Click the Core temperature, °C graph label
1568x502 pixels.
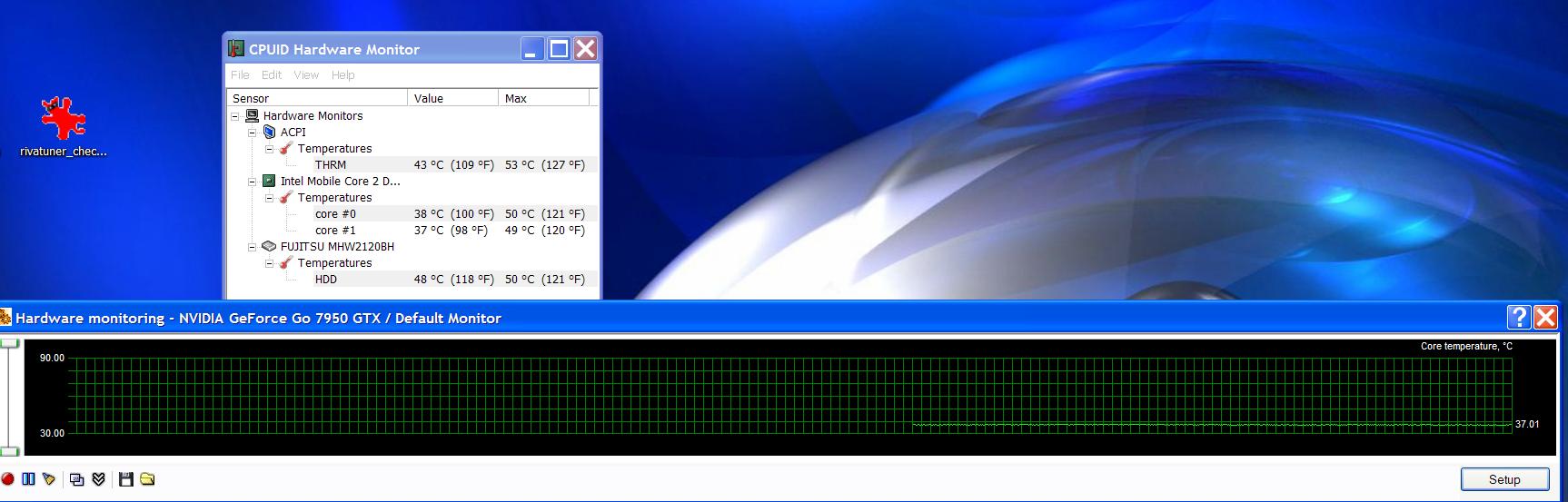[x=1466, y=346]
